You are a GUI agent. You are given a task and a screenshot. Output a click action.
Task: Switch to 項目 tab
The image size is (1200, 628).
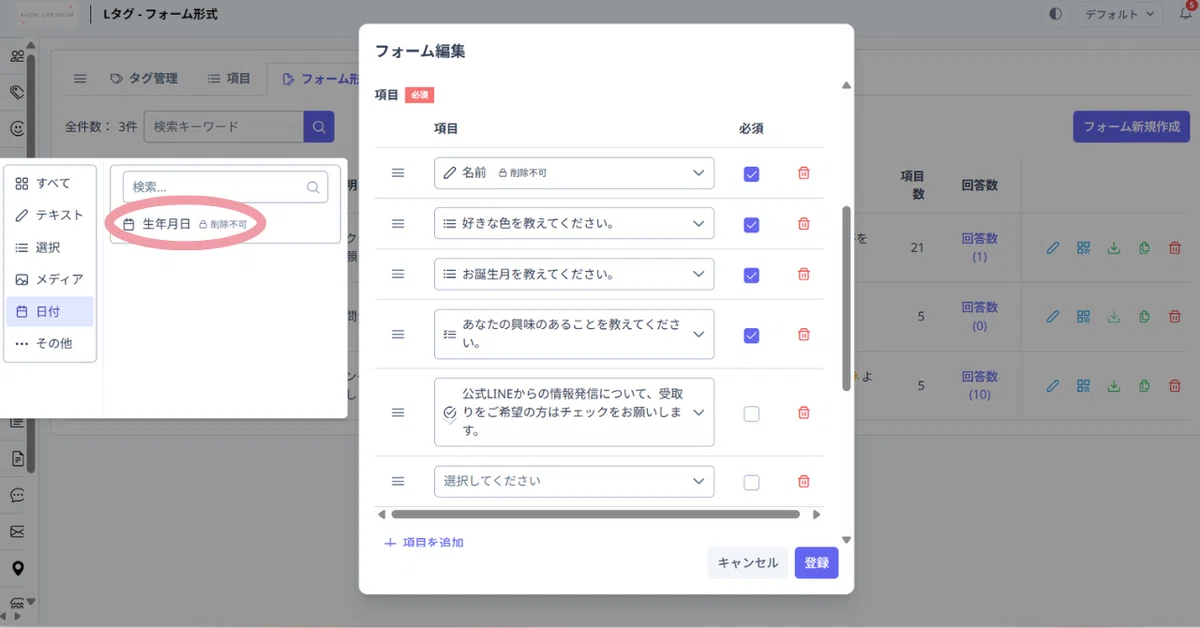click(229, 78)
